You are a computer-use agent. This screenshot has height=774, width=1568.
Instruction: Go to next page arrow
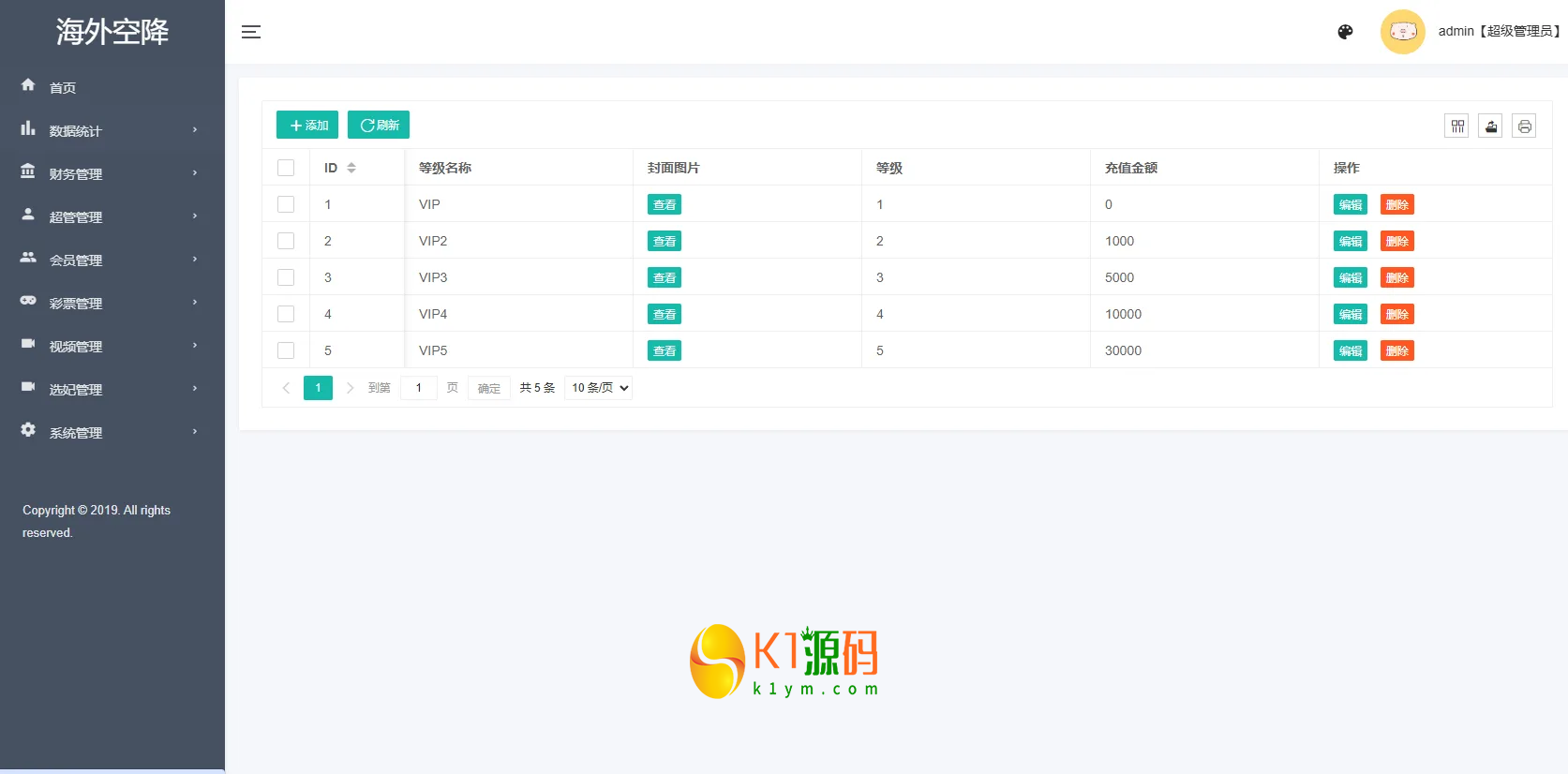[x=350, y=388]
